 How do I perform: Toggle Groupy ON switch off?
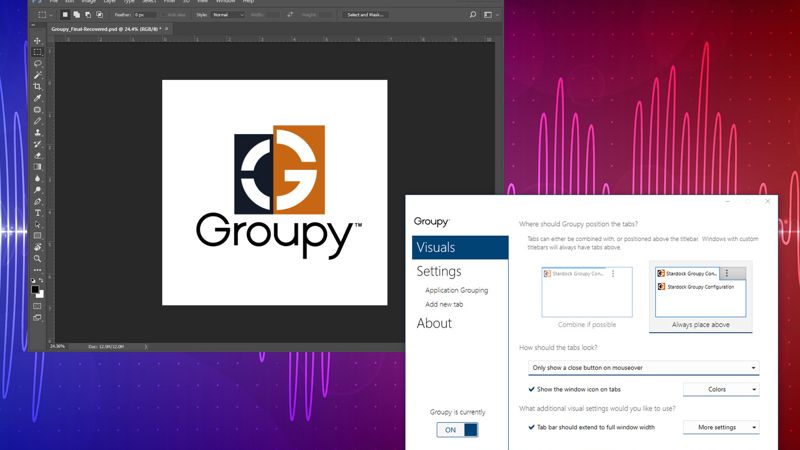pos(457,430)
